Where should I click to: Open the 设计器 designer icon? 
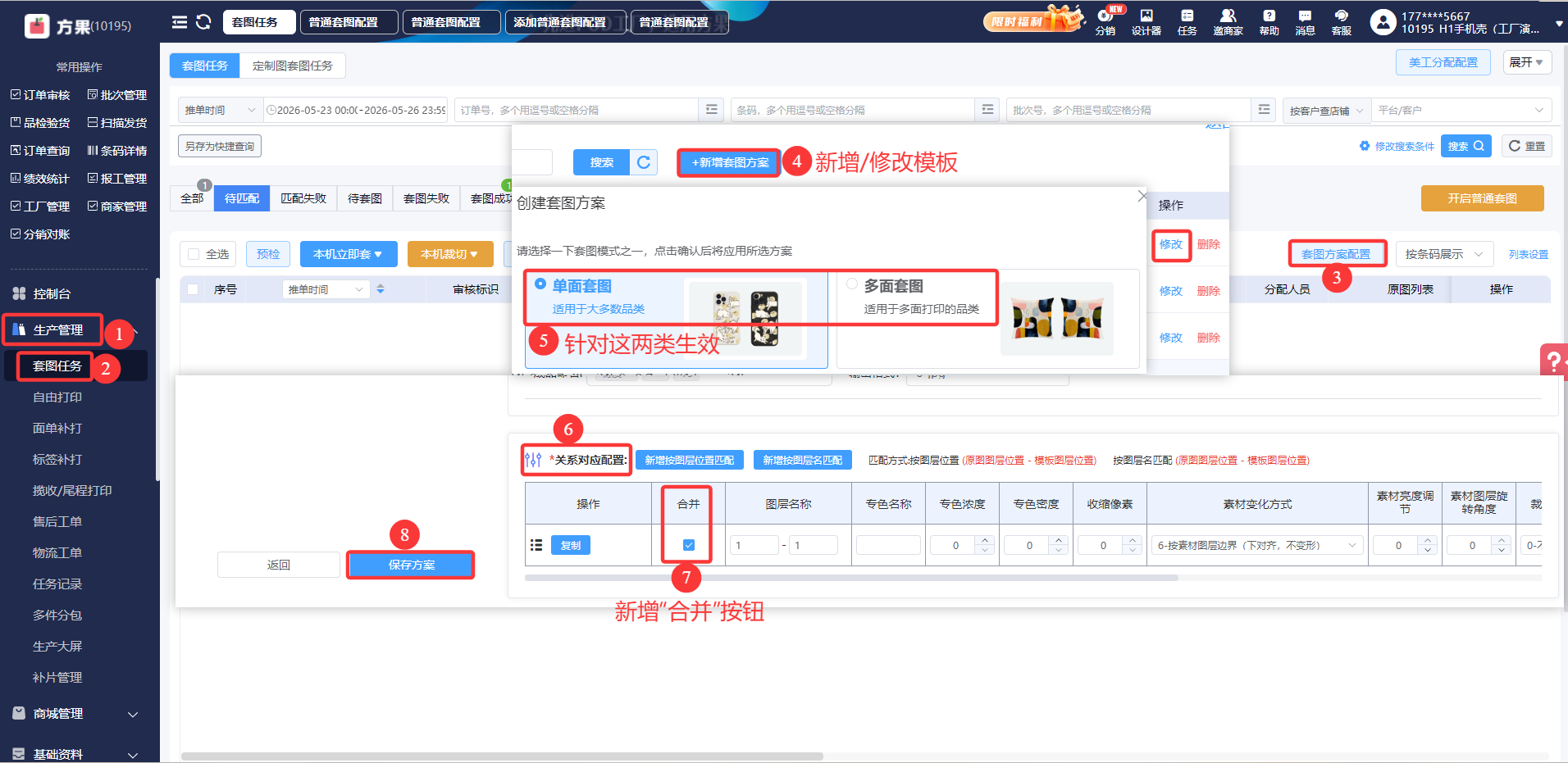coord(1146,22)
